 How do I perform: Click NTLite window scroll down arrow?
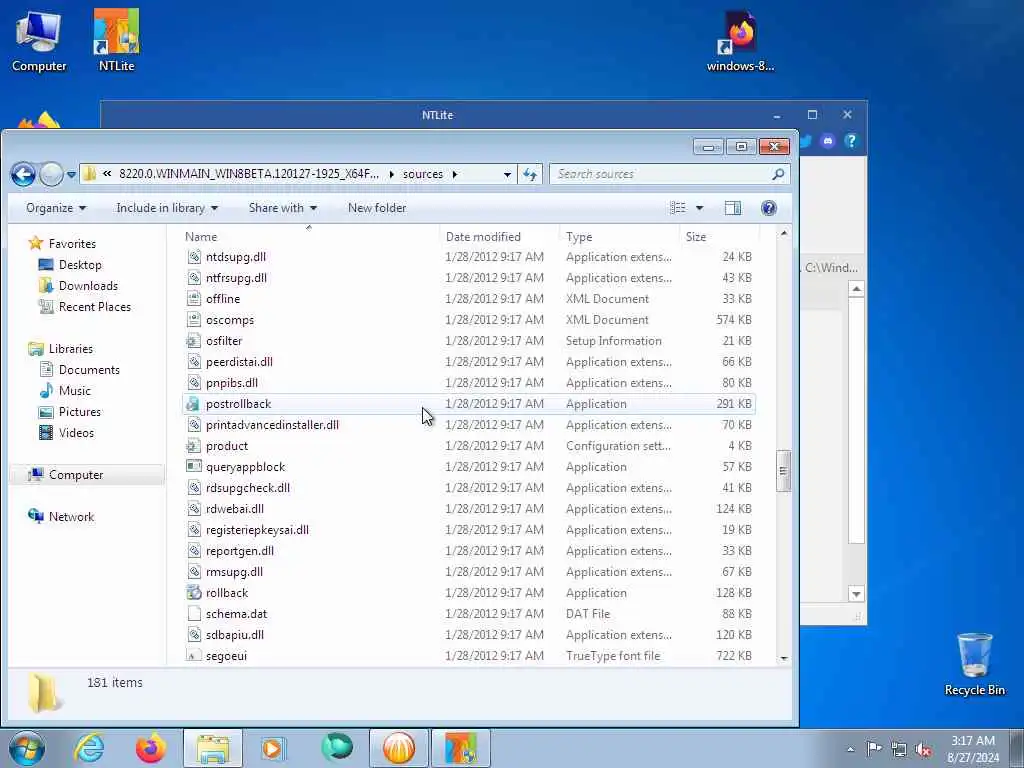[856, 594]
